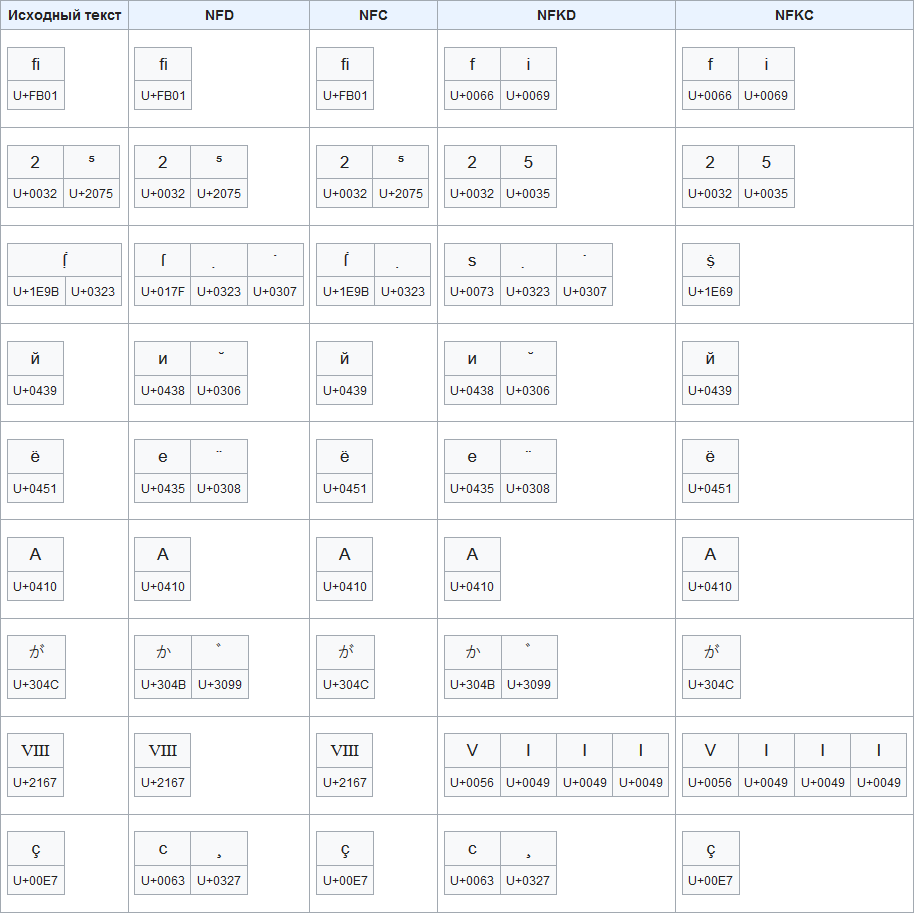
Task: Click the letter s U+0073 in NFKD column
Action: tap(472, 274)
